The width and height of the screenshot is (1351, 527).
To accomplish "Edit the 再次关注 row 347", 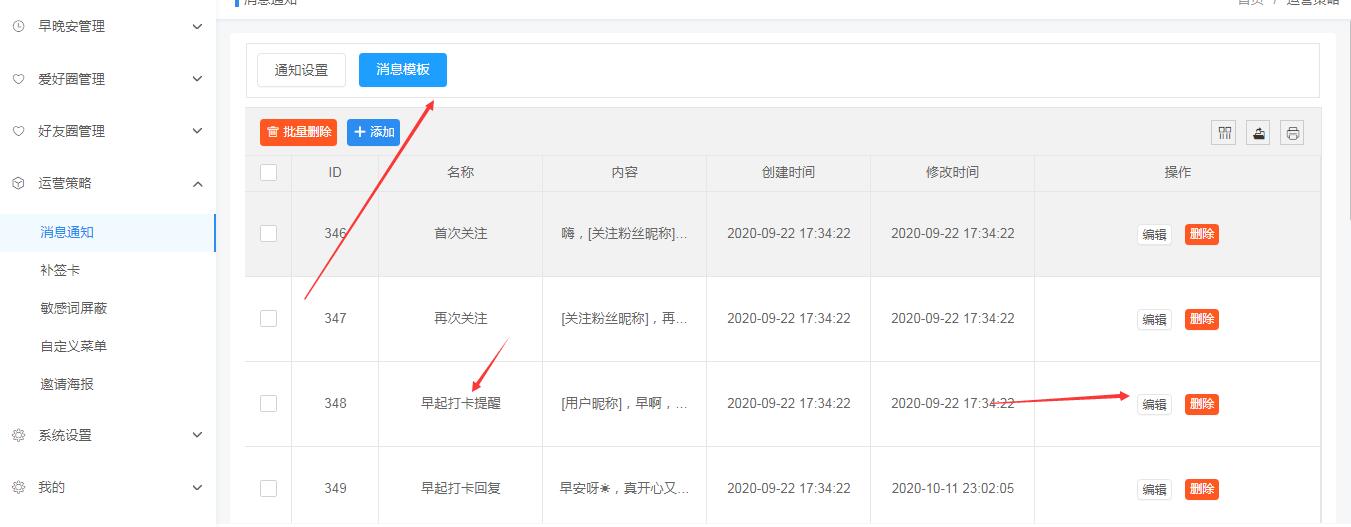I will click(x=1154, y=320).
